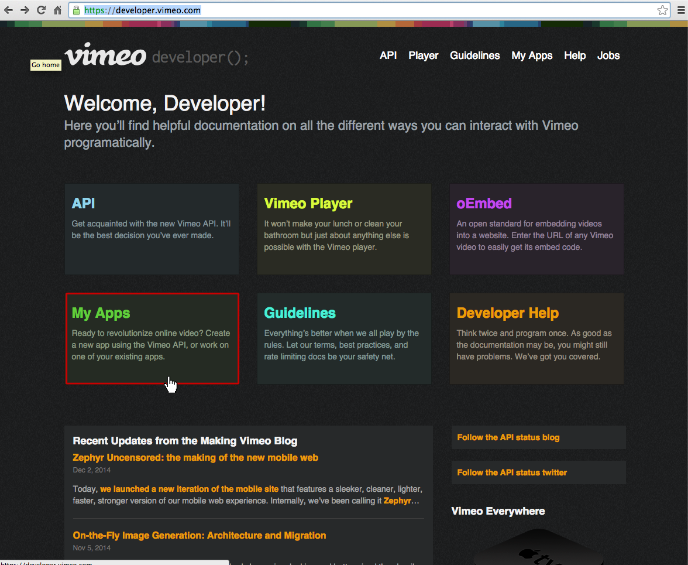The width and height of the screenshot is (688, 565).
Task: Open the oEmbed card
Action: point(537,229)
